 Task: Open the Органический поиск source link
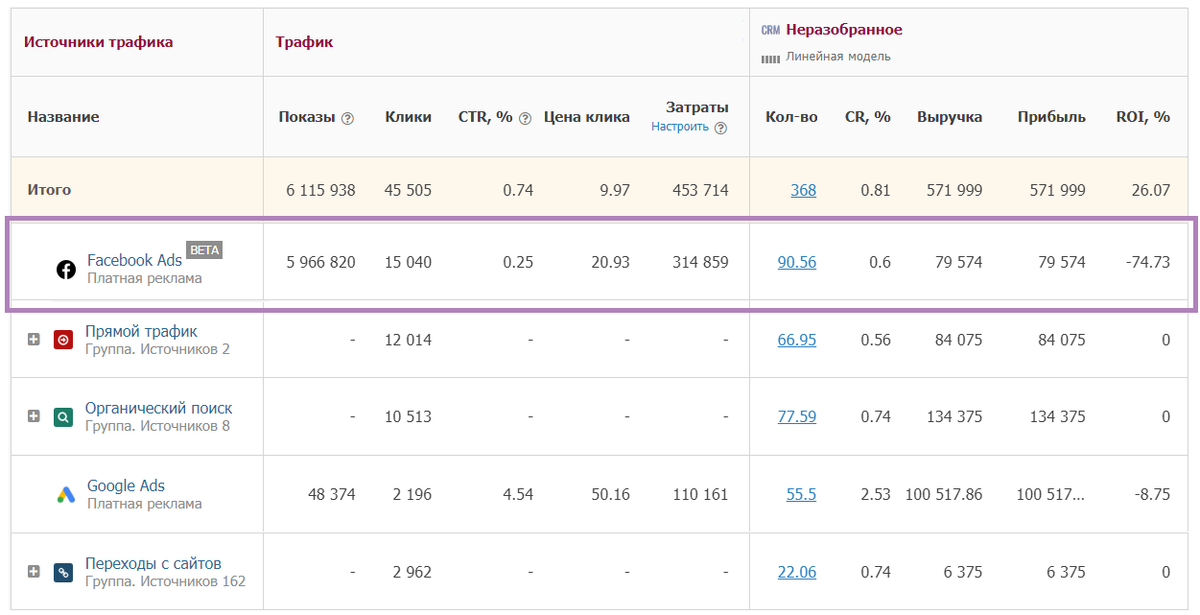pyautogui.click(x=158, y=408)
